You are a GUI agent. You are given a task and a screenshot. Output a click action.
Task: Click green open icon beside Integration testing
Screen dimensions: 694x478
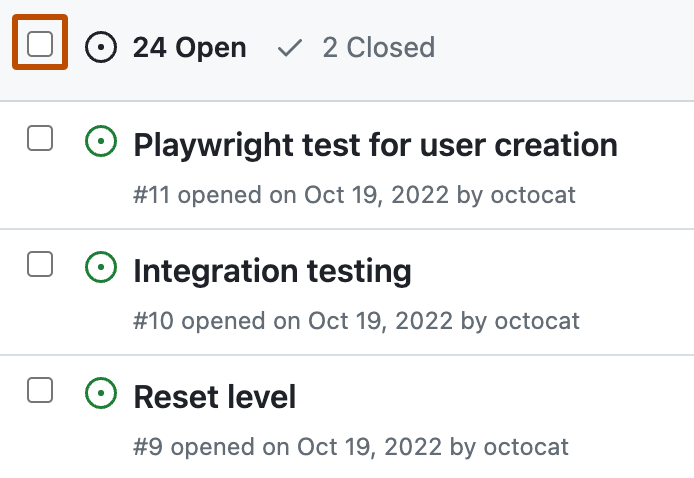(101, 267)
